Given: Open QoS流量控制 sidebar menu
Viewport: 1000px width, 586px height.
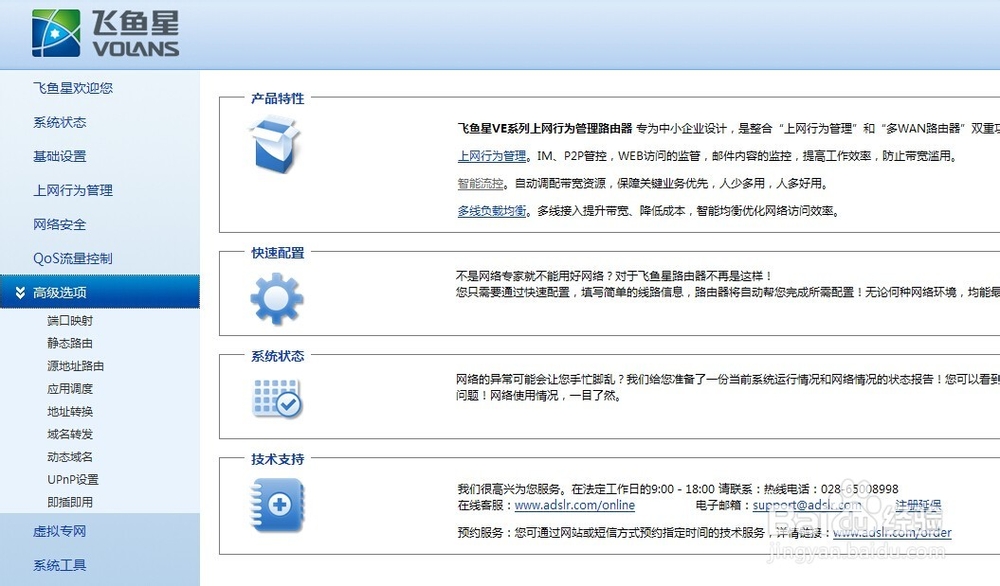Looking at the screenshot, I should [73, 258].
